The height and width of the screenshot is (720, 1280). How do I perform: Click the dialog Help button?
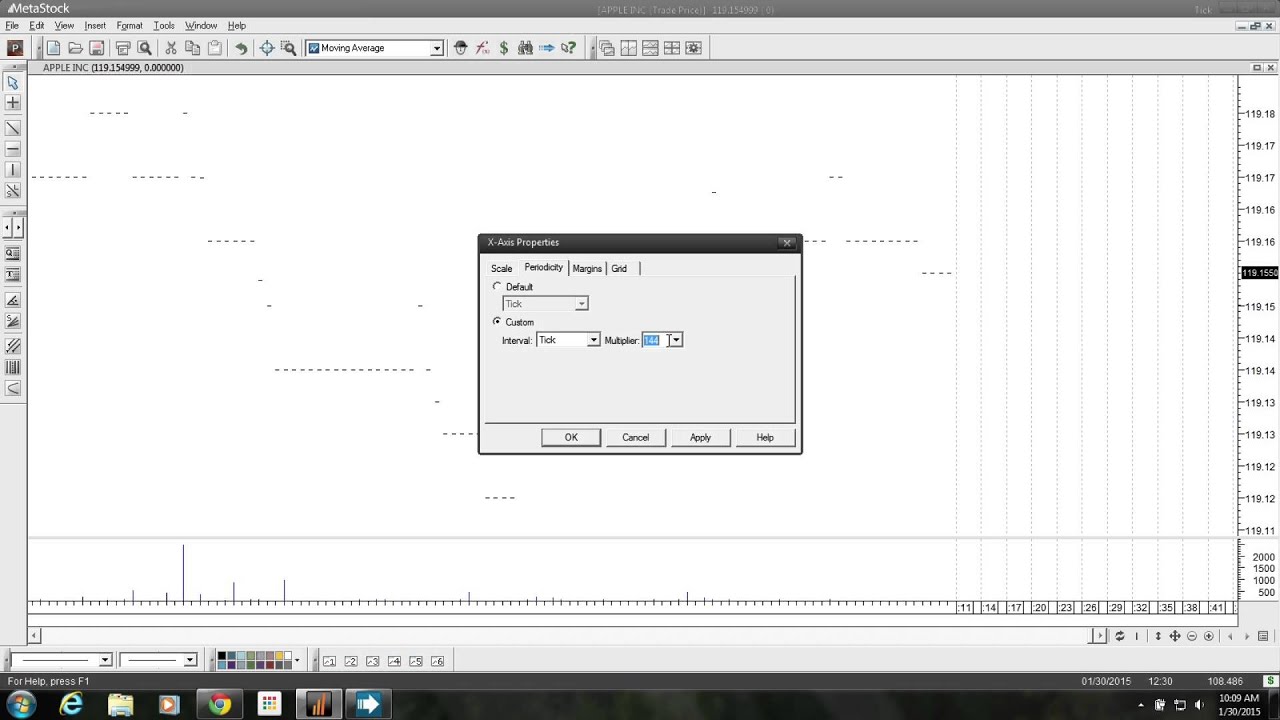[x=765, y=437]
